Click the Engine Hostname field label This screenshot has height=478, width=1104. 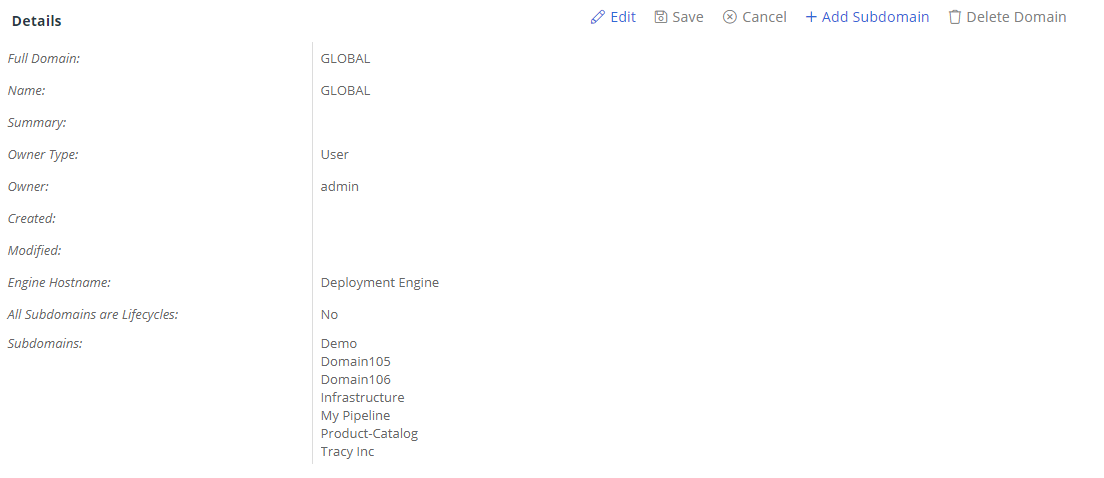[60, 283]
